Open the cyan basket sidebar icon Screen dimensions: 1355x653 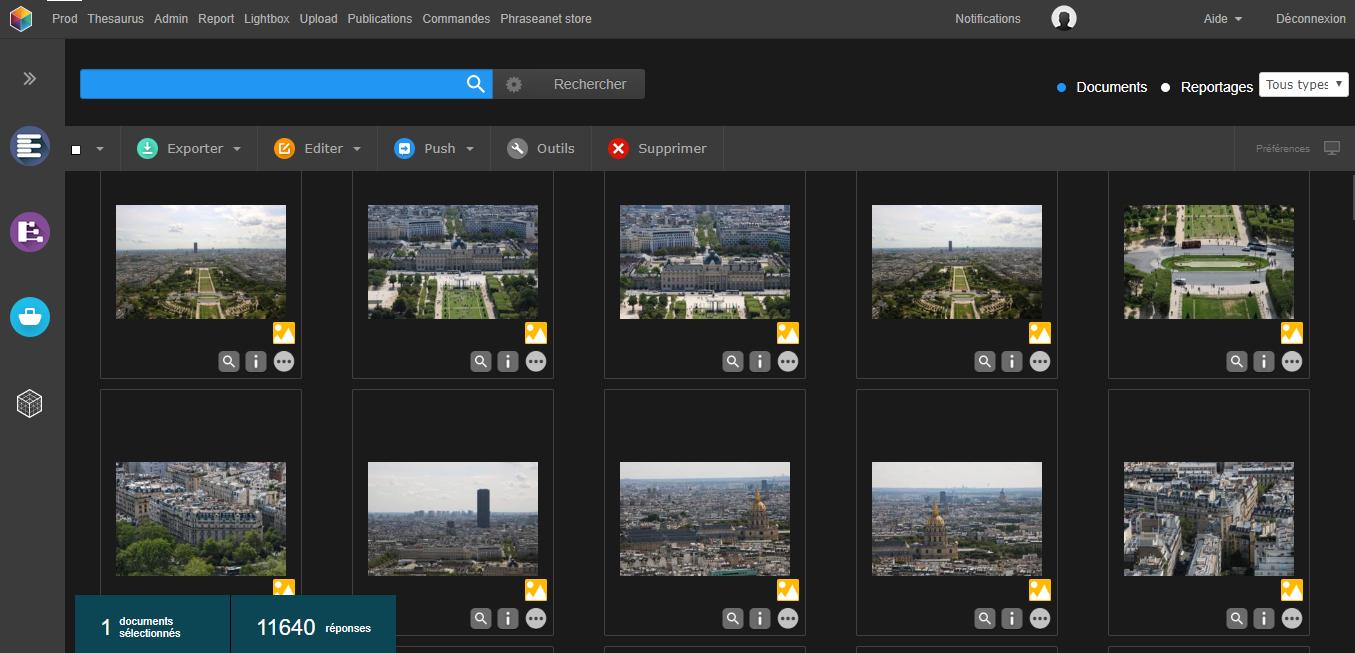(30, 317)
